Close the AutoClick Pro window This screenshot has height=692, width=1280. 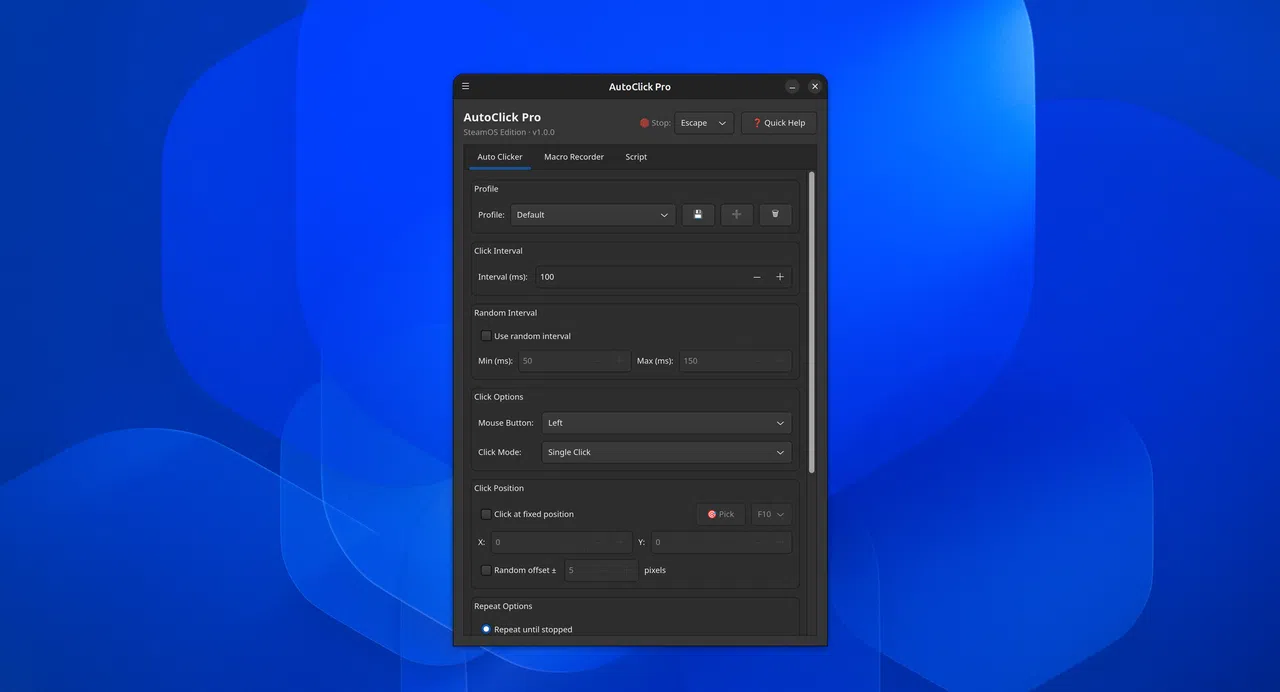[815, 87]
